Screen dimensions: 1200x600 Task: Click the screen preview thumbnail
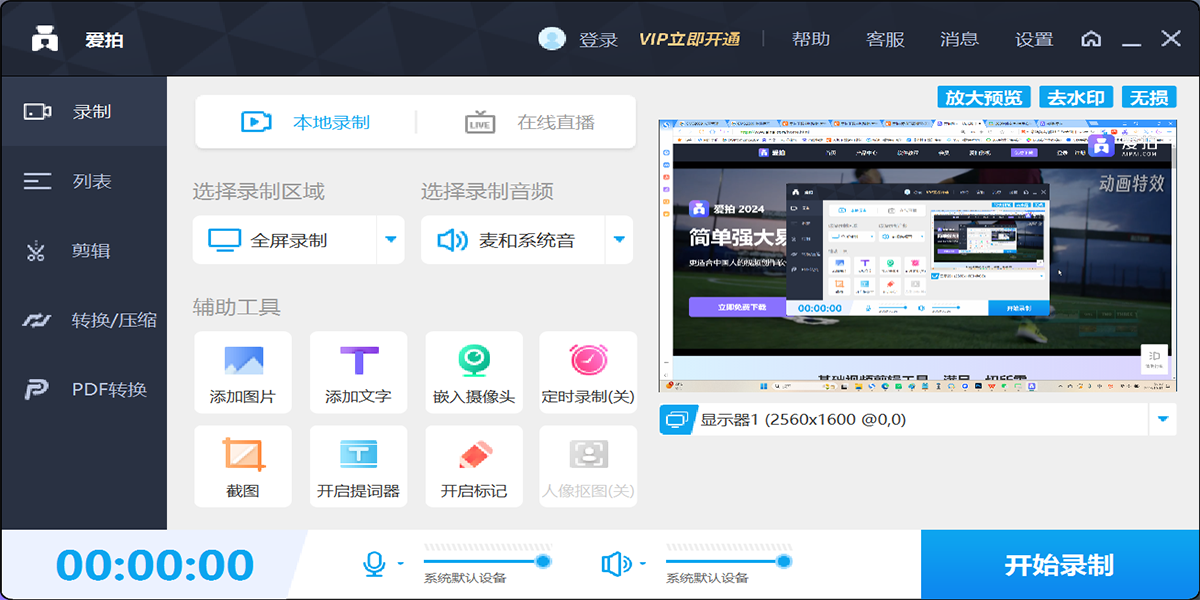pyautogui.click(x=917, y=256)
